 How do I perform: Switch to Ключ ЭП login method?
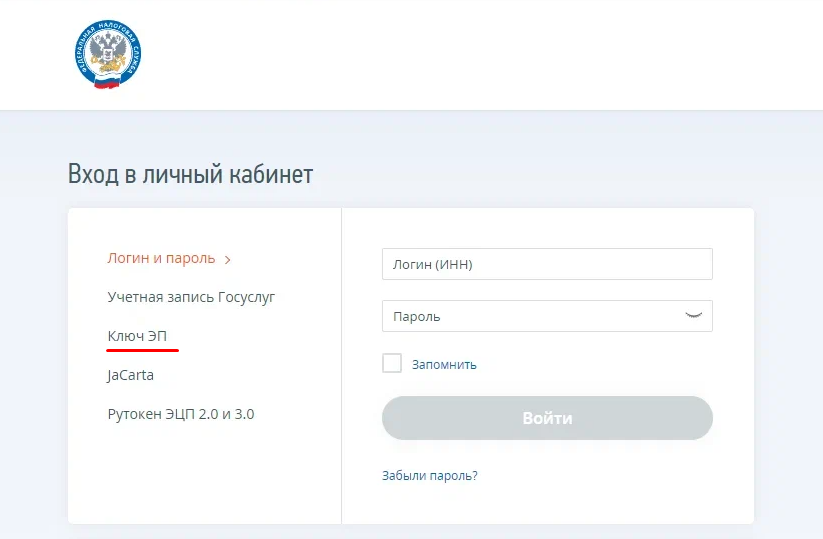pyautogui.click(x=137, y=336)
